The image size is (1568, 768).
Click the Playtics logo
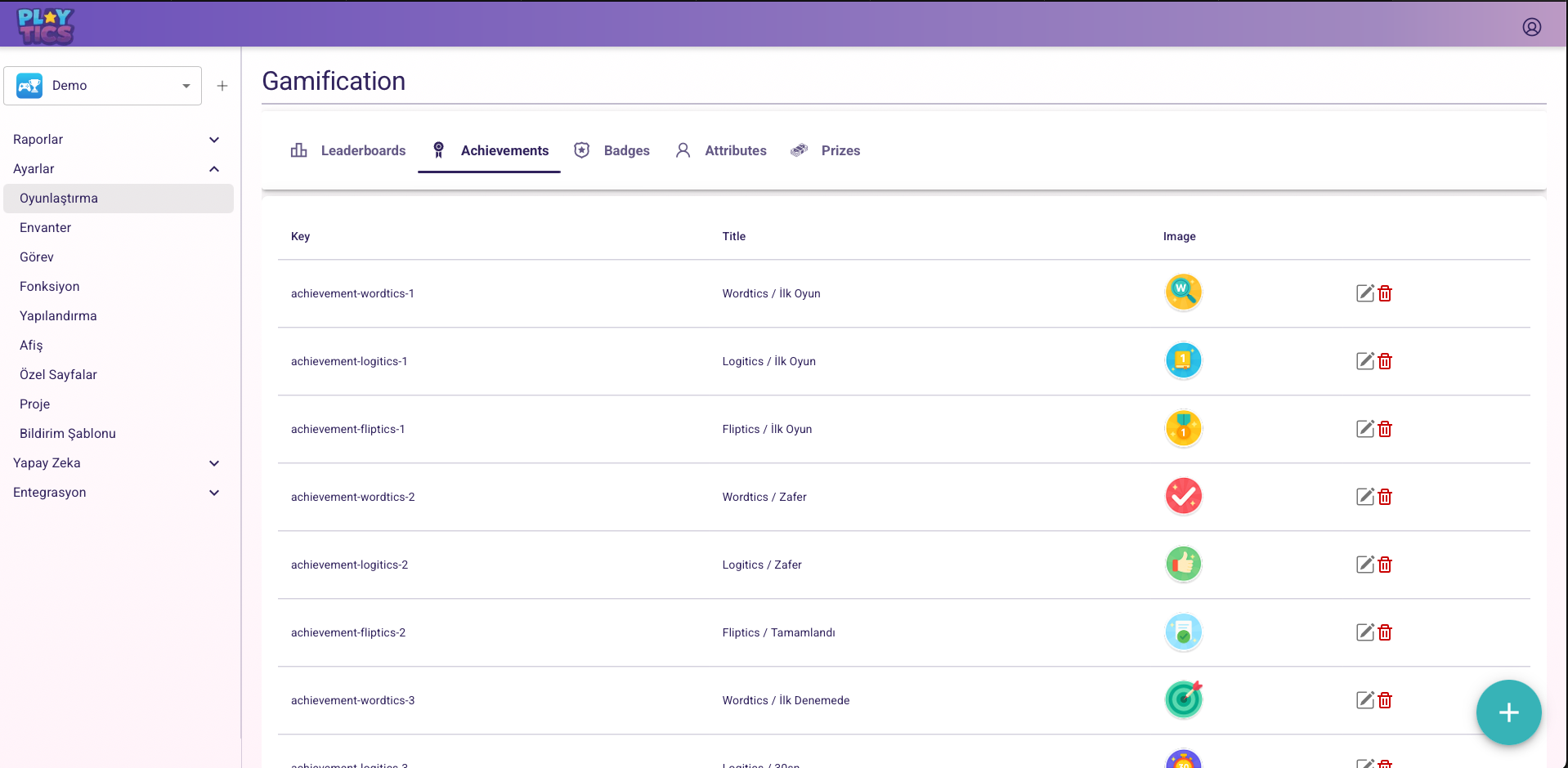[45, 25]
